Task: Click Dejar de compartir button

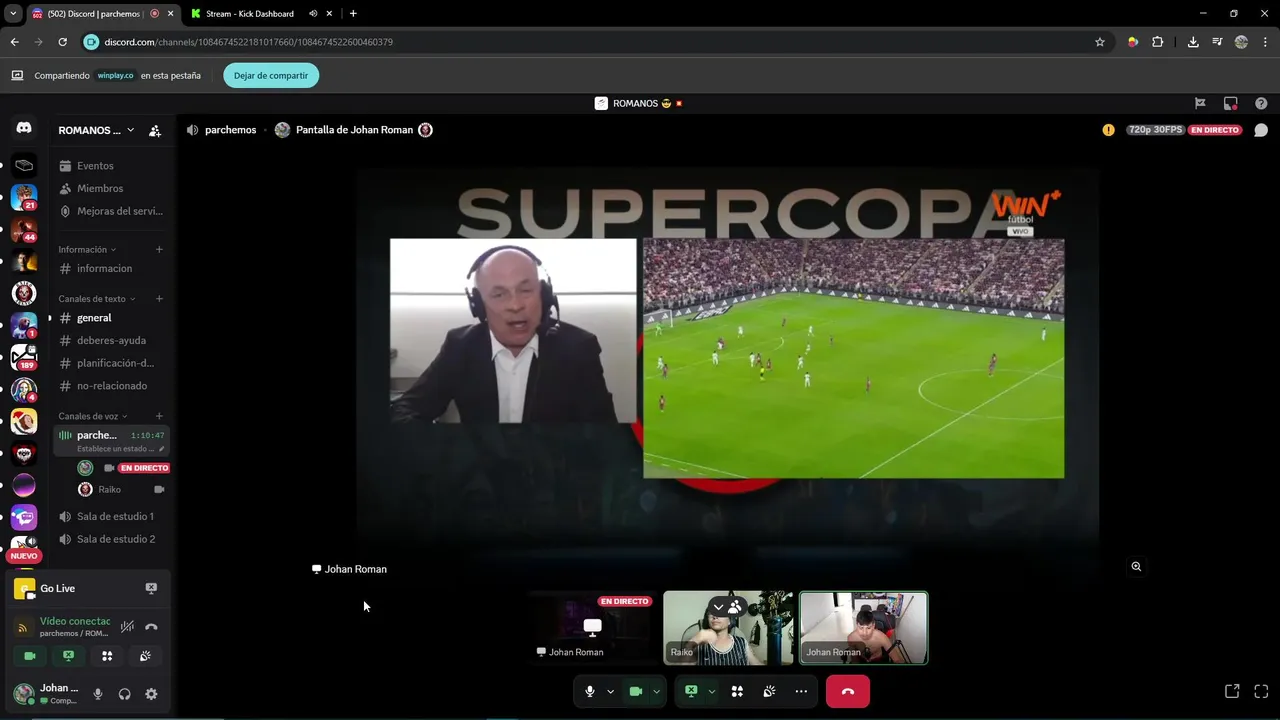Action: coord(271,75)
